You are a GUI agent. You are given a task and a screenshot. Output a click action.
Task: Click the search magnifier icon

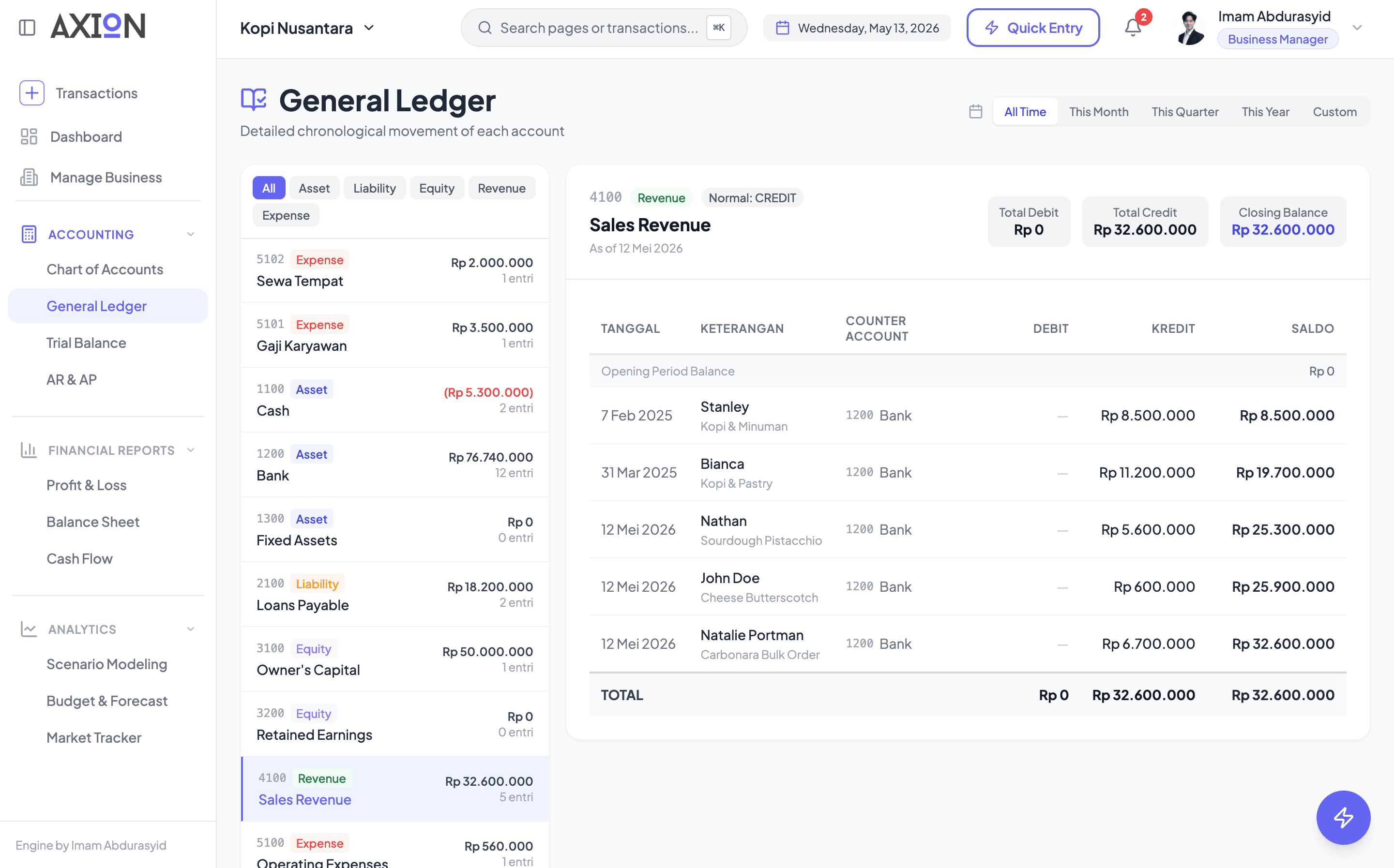tap(485, 28)
